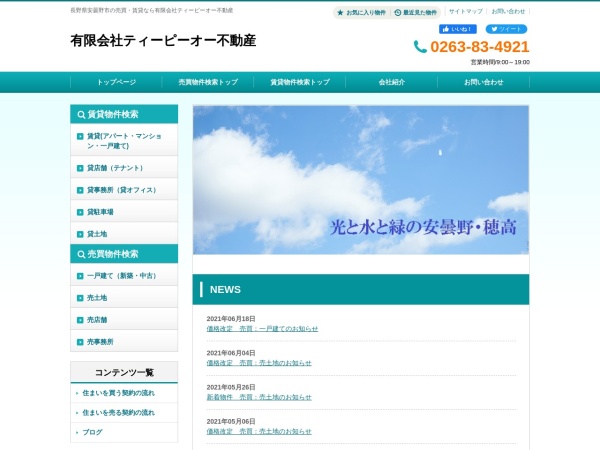Click arrow icon next to 売店舗
Image resolution: width=600 pixels, height=450 pixels.
[80, 320]
